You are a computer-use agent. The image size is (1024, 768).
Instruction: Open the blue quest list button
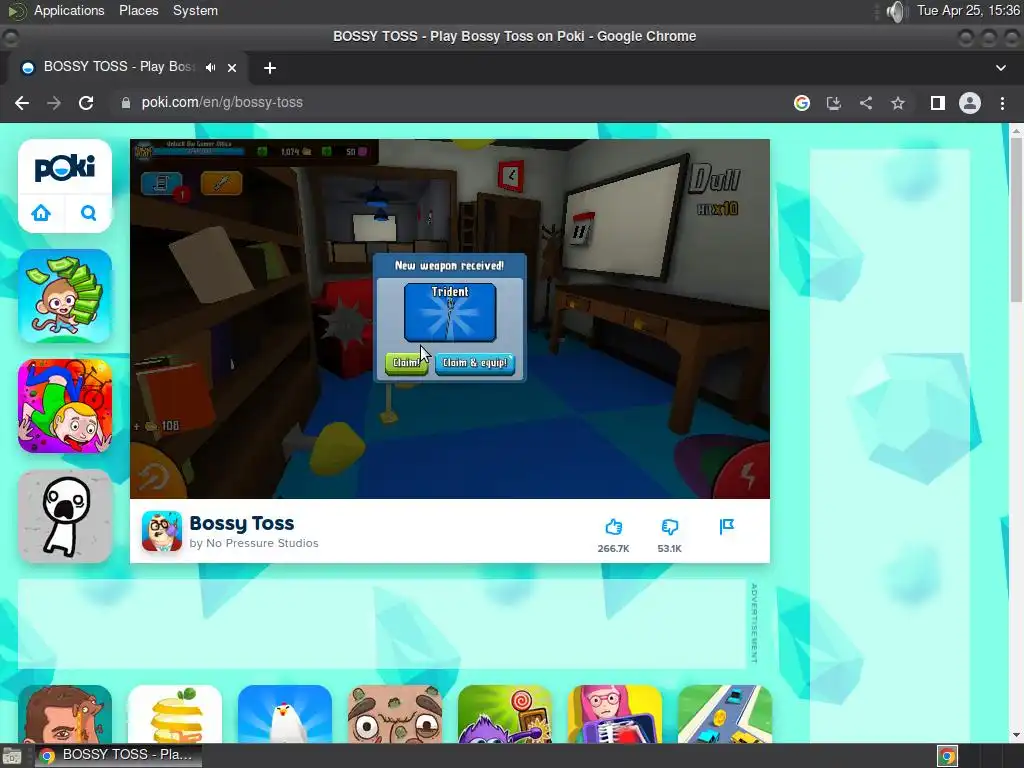[x=161, y=184]
